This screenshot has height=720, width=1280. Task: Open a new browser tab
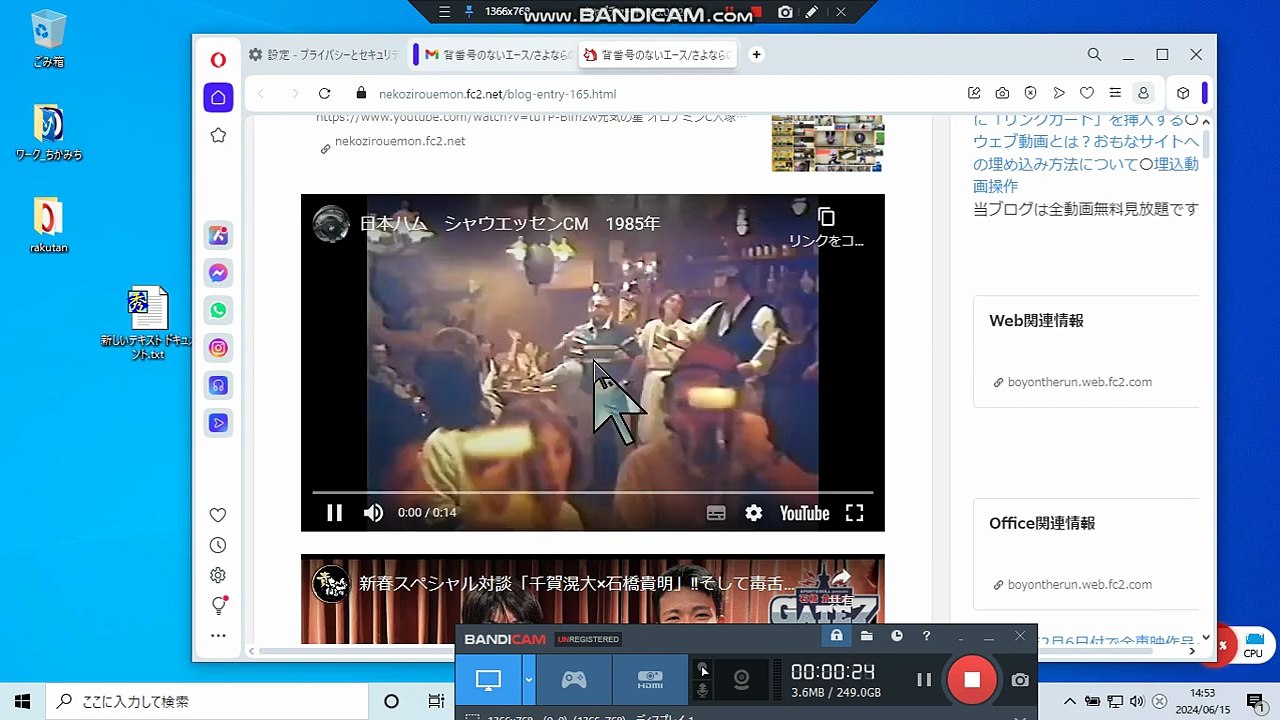756,55
